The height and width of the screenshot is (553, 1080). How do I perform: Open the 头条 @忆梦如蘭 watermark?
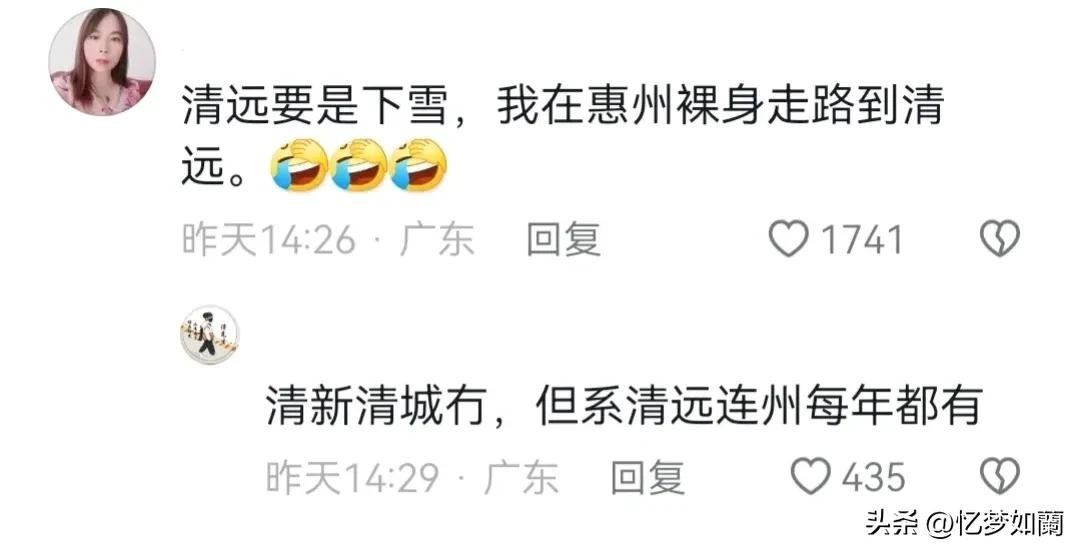[x=964, y=524]
